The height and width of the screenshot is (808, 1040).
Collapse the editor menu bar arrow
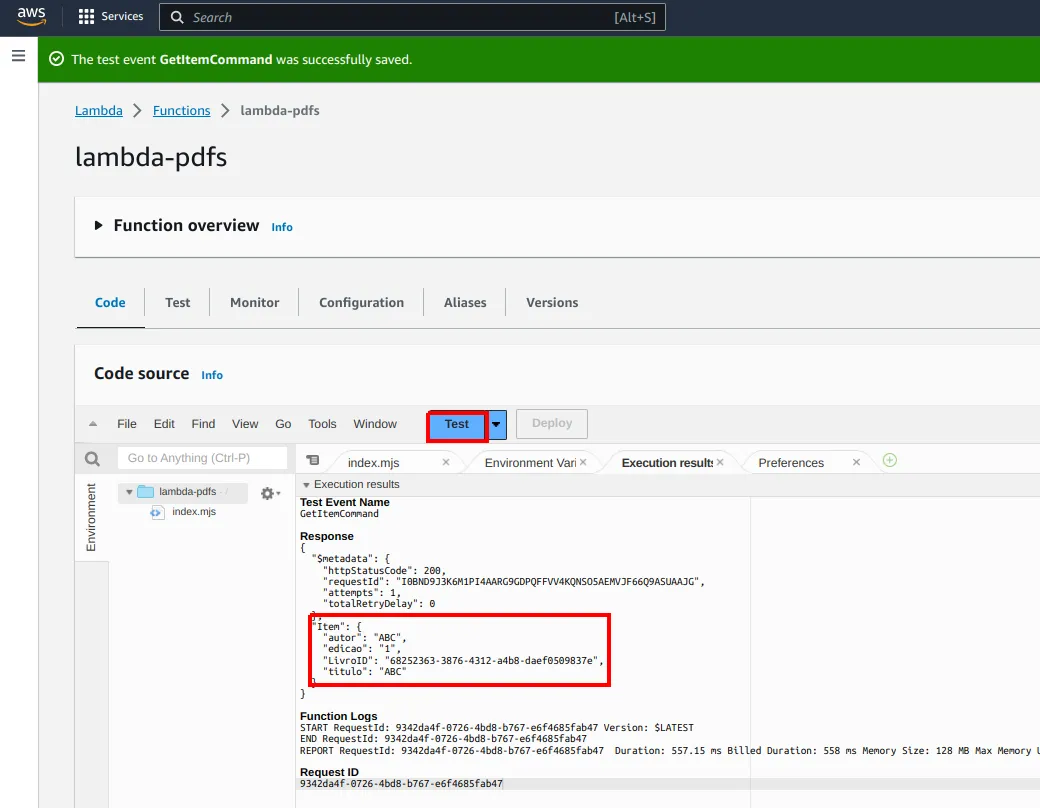click(x=93, y=424)
